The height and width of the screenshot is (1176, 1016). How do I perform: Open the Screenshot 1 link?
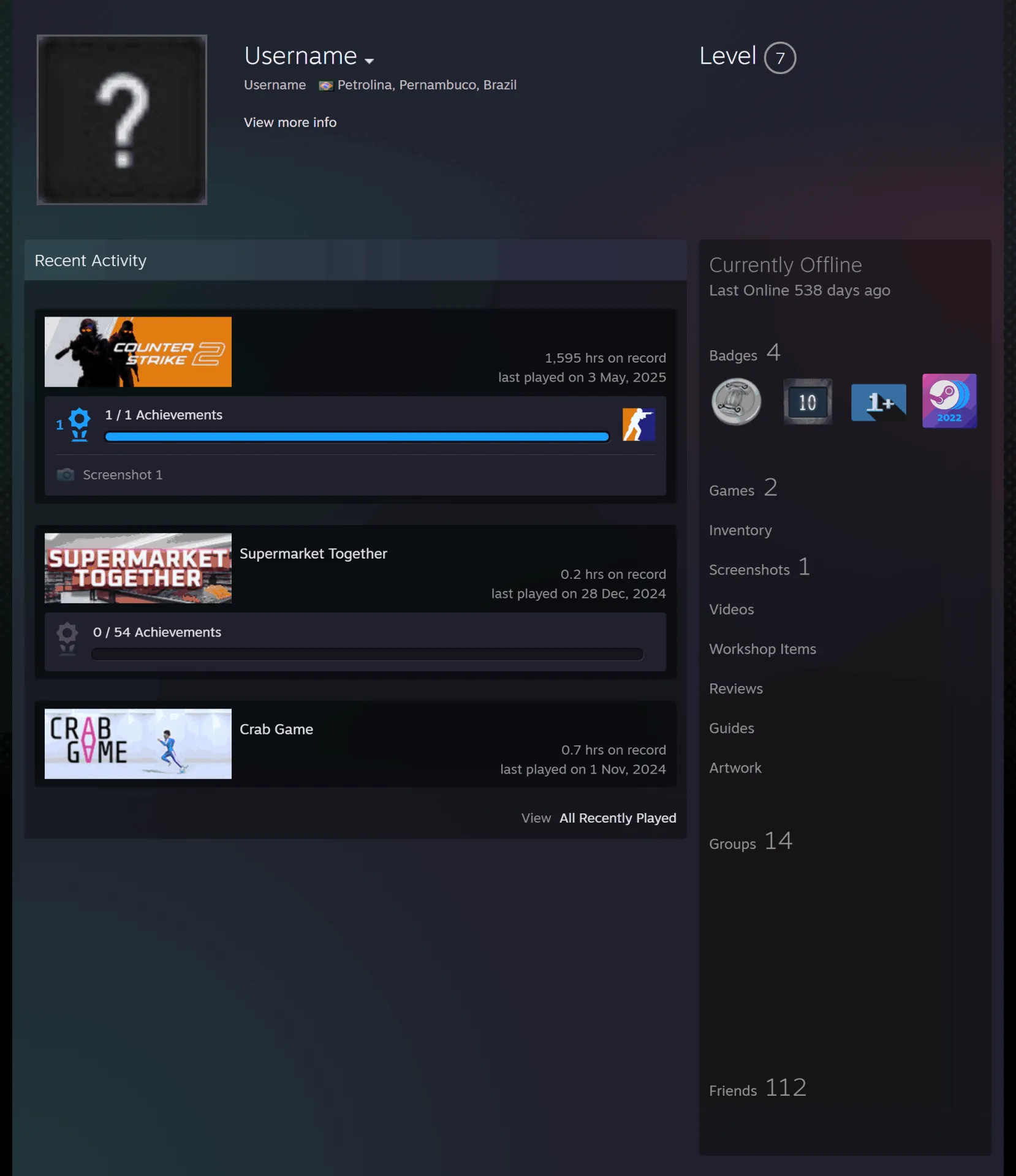(x=123, y=475)
